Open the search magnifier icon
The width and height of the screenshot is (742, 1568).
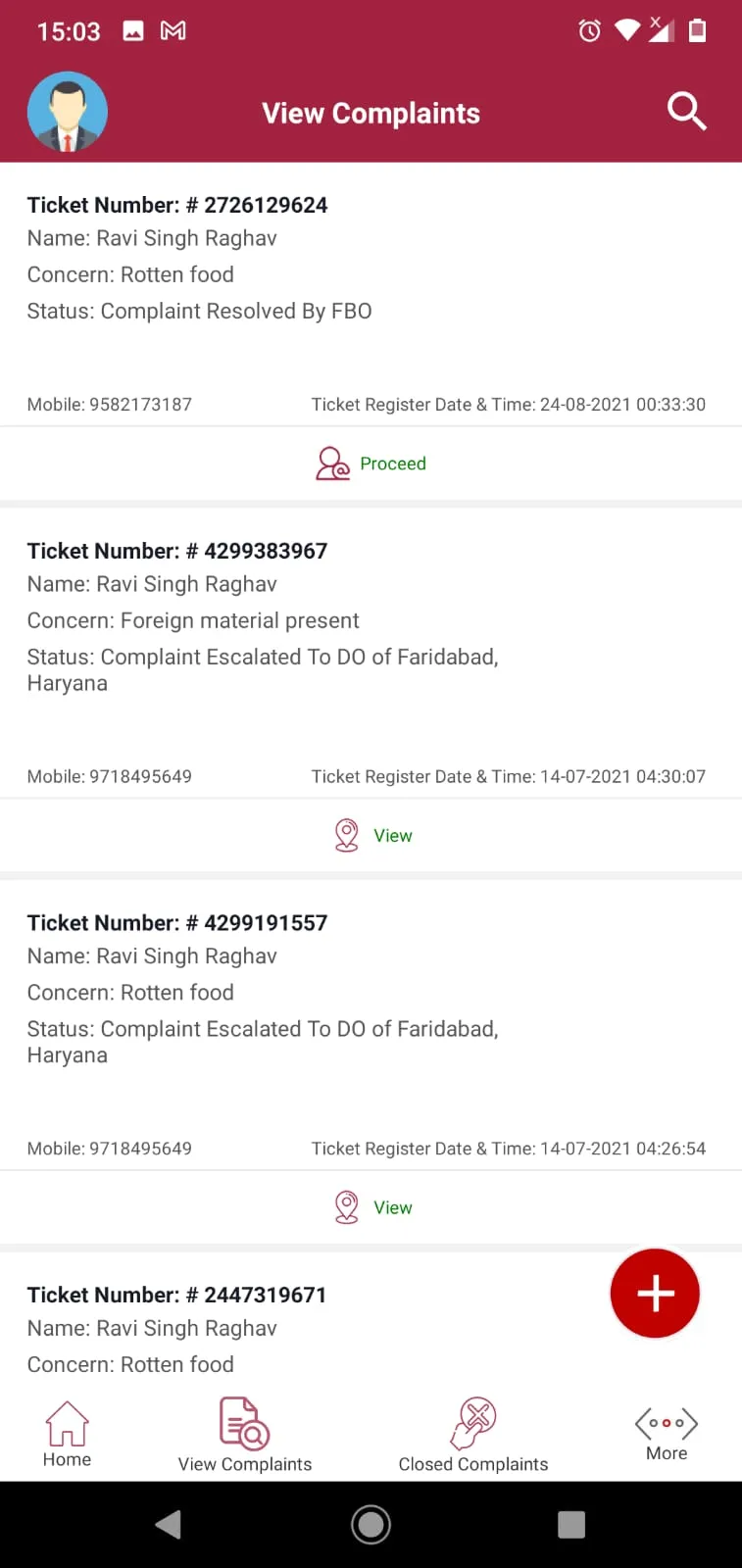point(686,112)
